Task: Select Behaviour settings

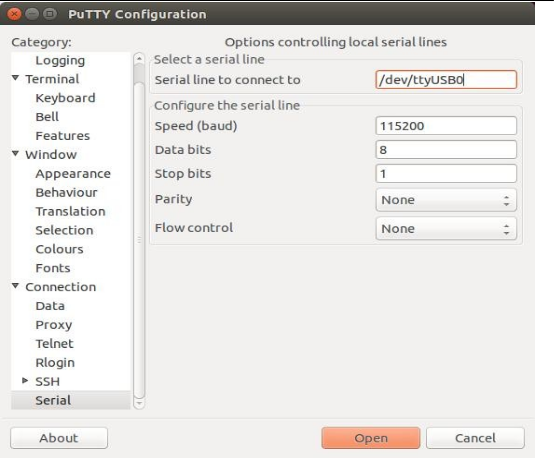Action: [x=66, y=193]
